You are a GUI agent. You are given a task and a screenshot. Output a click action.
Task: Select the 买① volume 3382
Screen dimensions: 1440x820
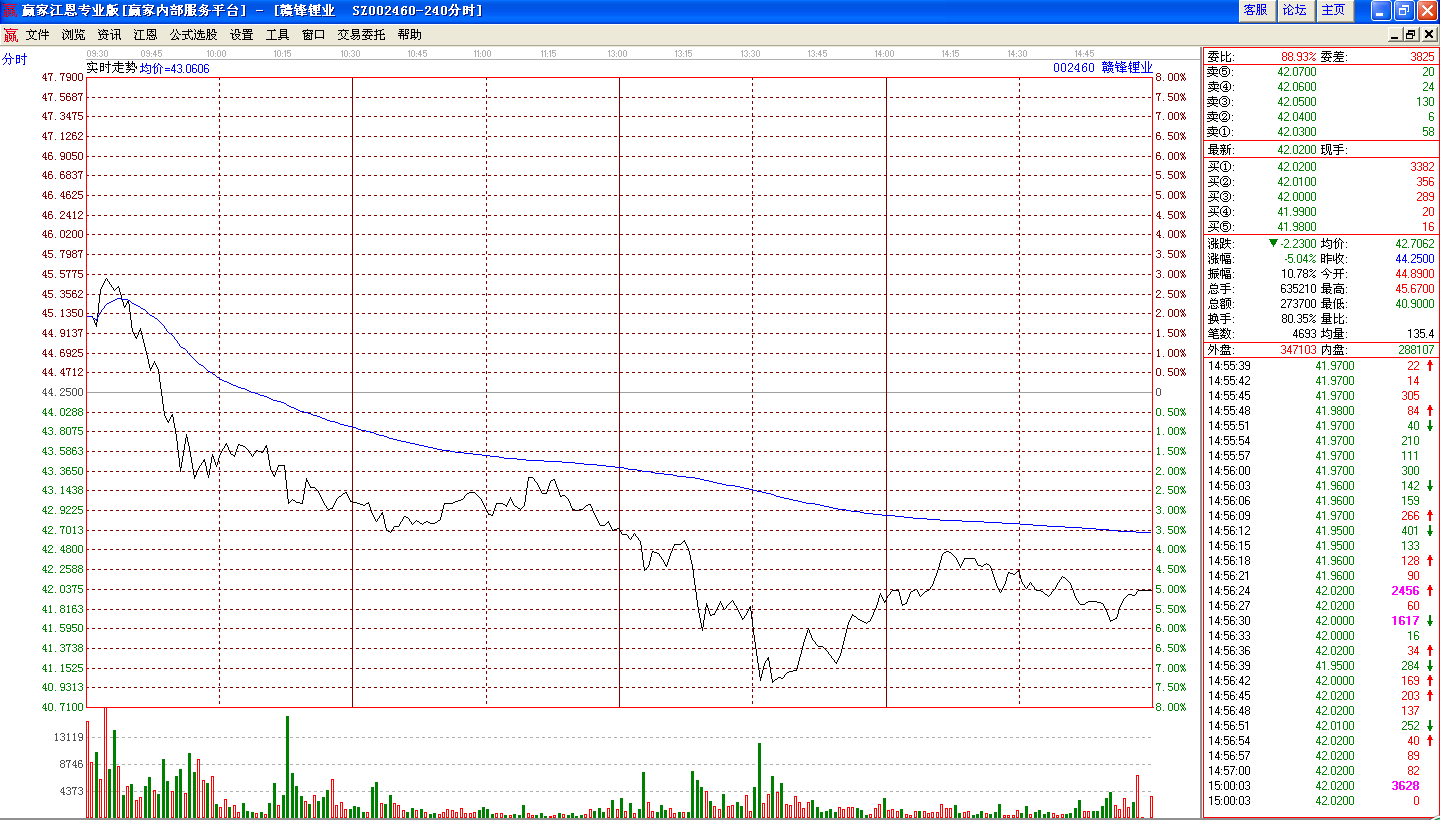tap(1422, 167)
